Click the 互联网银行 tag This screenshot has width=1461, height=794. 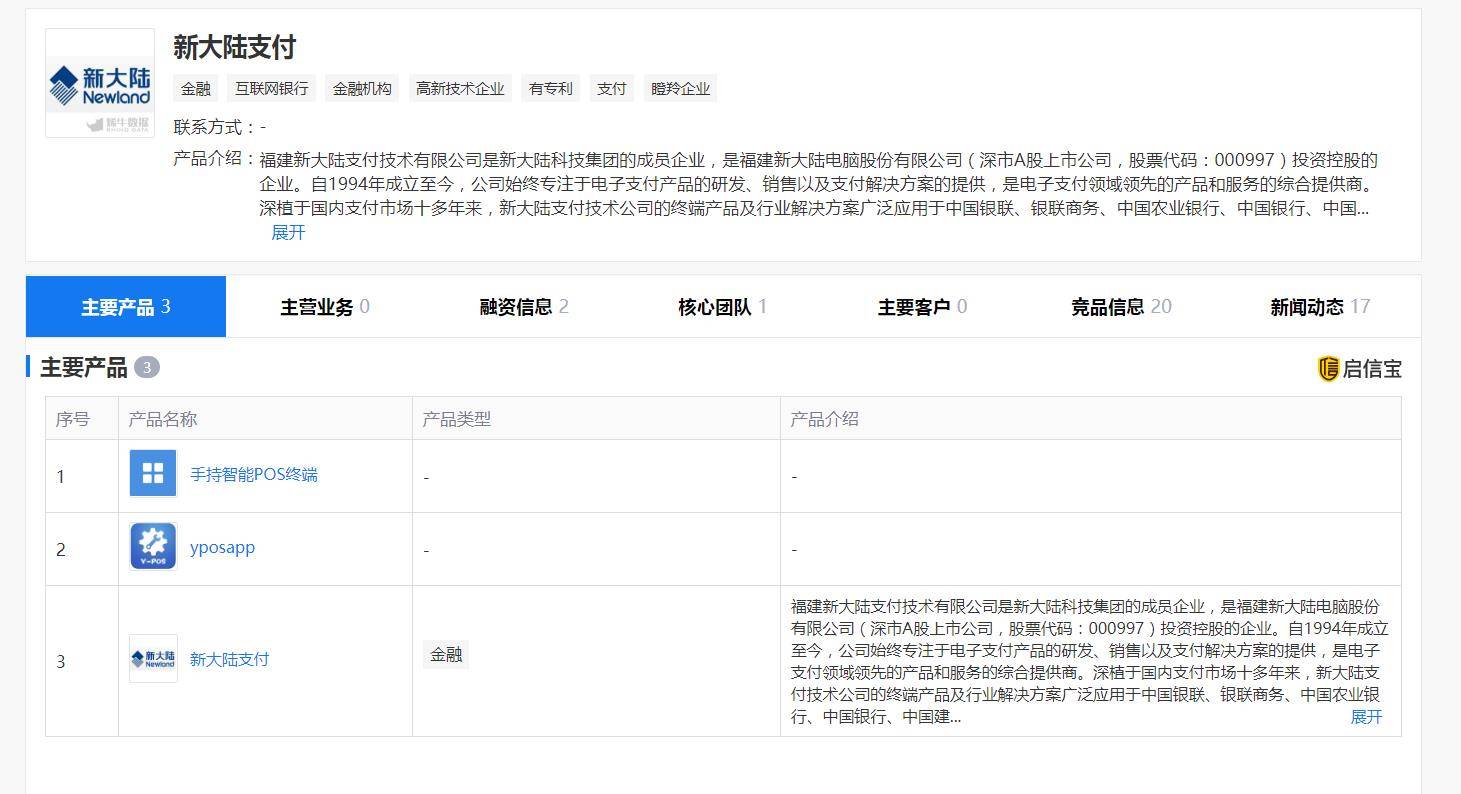(272, 88)
